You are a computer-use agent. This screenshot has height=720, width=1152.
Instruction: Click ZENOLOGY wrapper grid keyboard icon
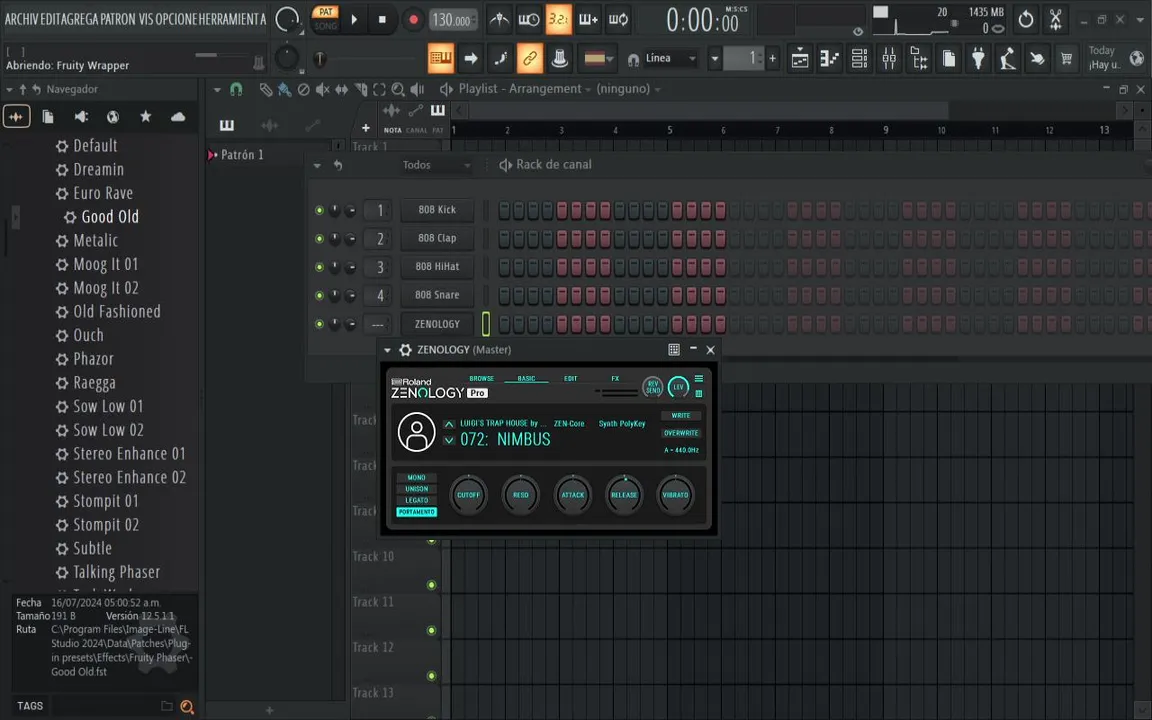pos(674,350)
